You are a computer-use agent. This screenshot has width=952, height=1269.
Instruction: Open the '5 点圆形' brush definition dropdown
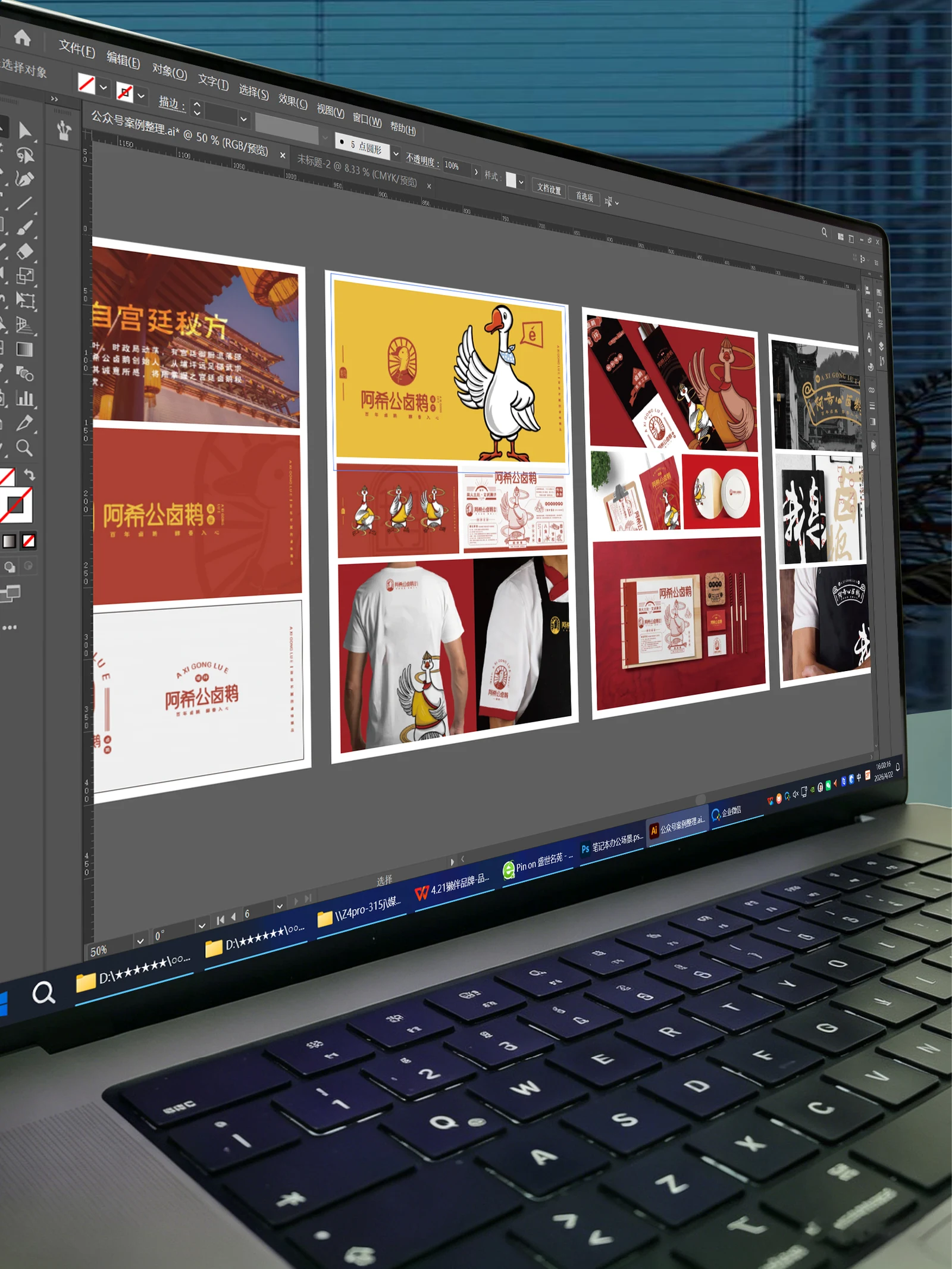pos(396,153)
